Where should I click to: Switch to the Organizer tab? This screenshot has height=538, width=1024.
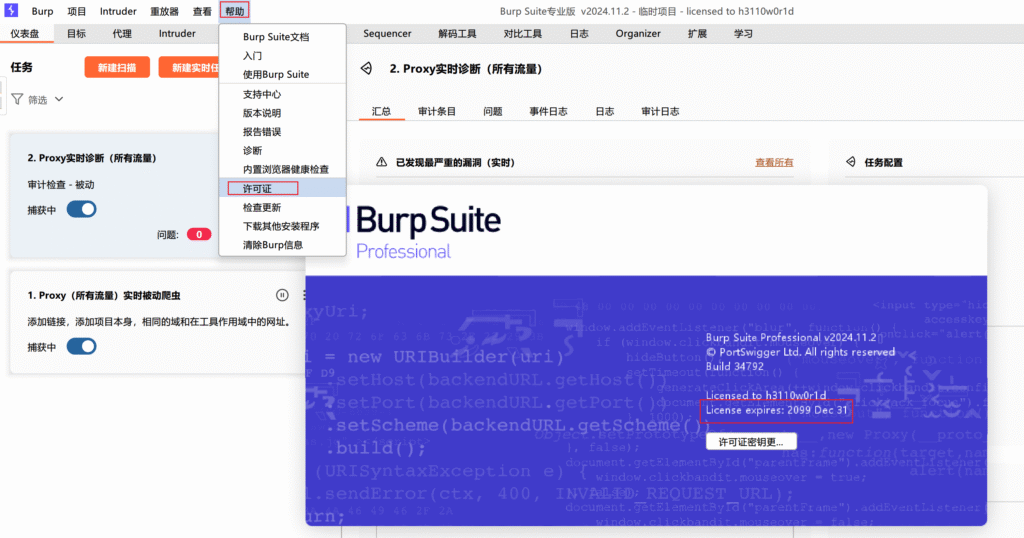[x=638, y=33]
